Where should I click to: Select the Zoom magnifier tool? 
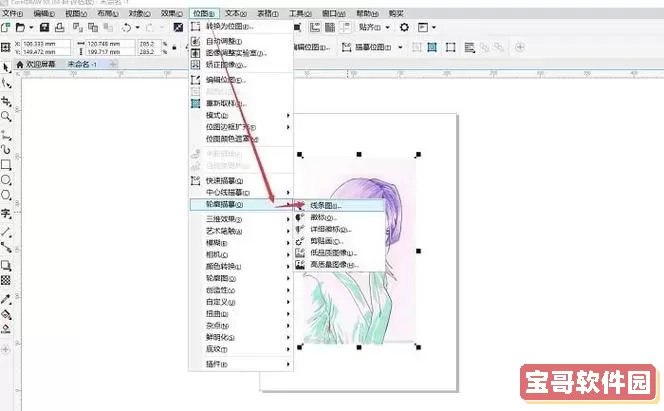(6, 116)
